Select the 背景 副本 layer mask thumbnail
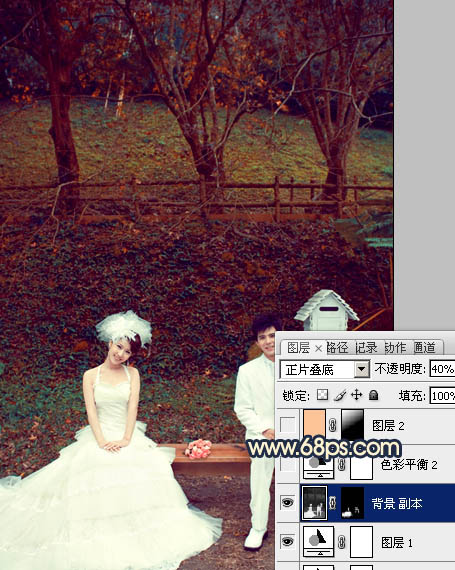The width and height of the screenshot is (455, 570). pyautogui.click(x=352, y=503)
